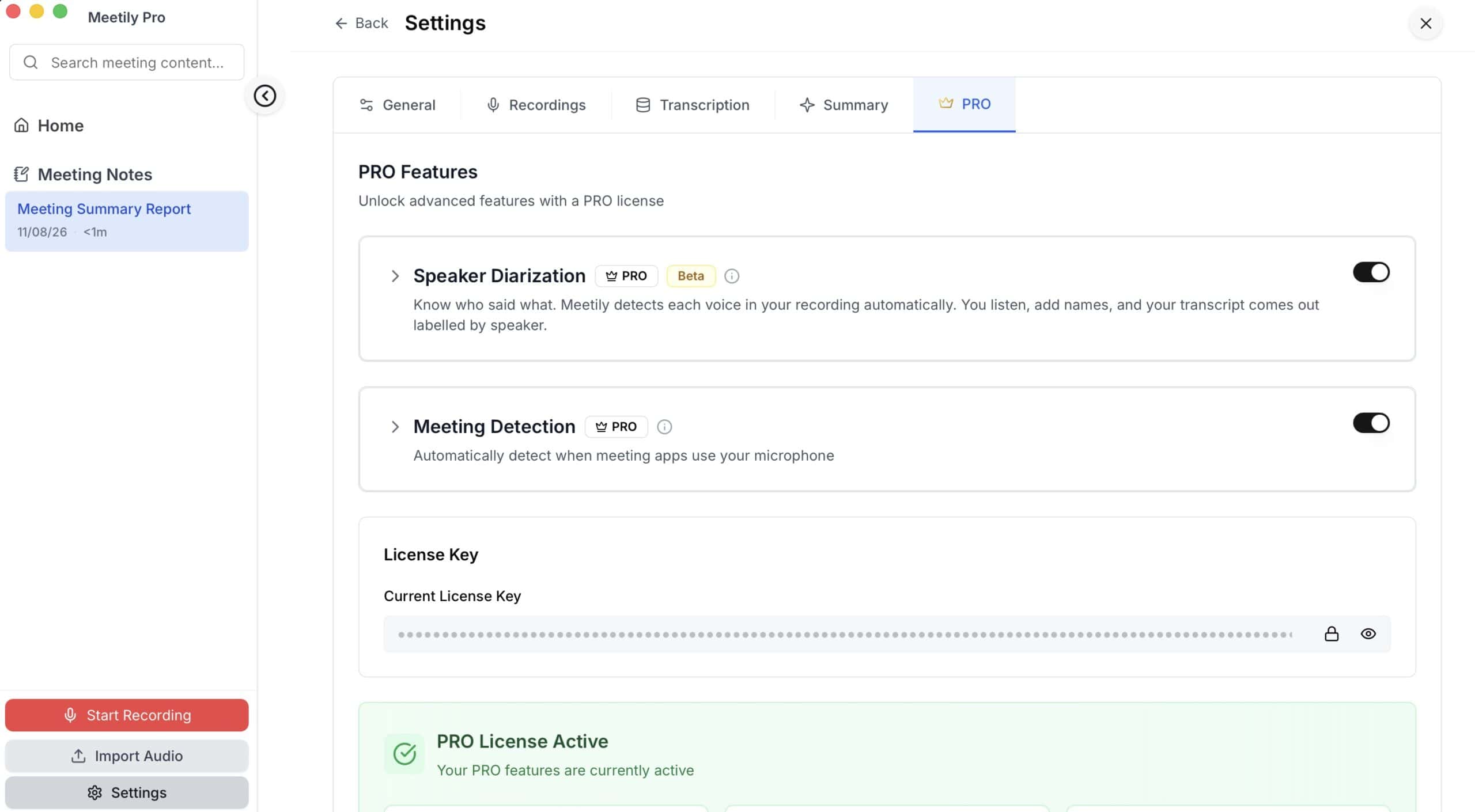Go to Home in the sidebar
The width and height of the screenshot is (1475, 812).
pyautogui.click(x=49, y=126)
